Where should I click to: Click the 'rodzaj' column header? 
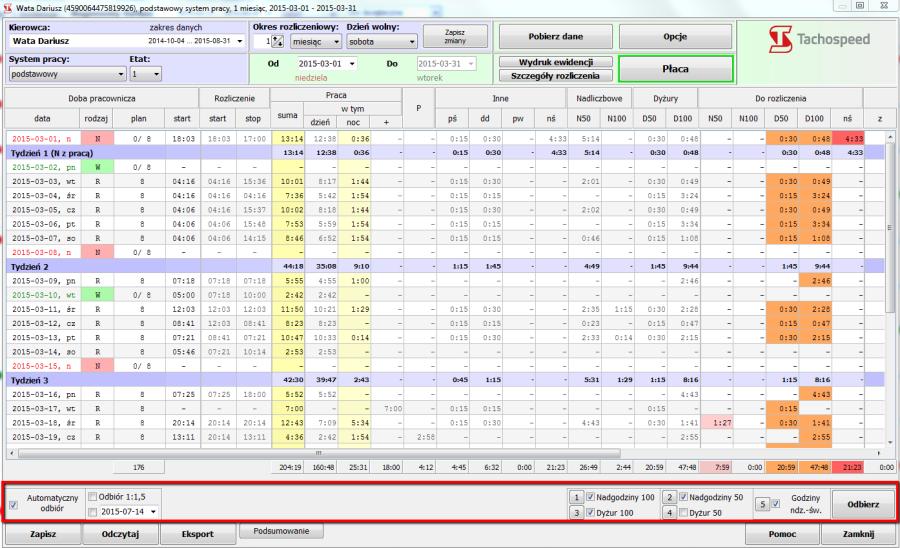pos(96,118)
